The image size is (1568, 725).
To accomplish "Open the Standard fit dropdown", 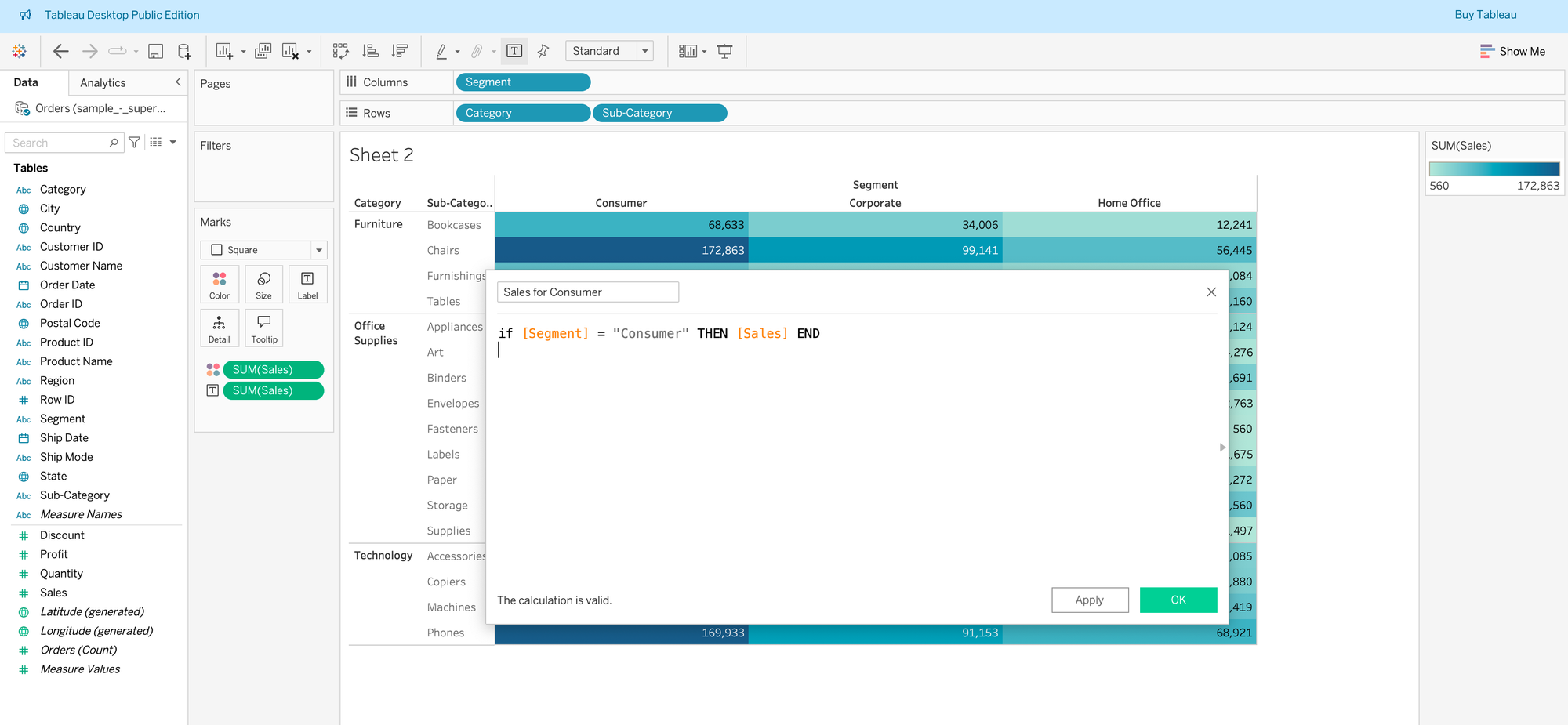I will tap(609, 51).
